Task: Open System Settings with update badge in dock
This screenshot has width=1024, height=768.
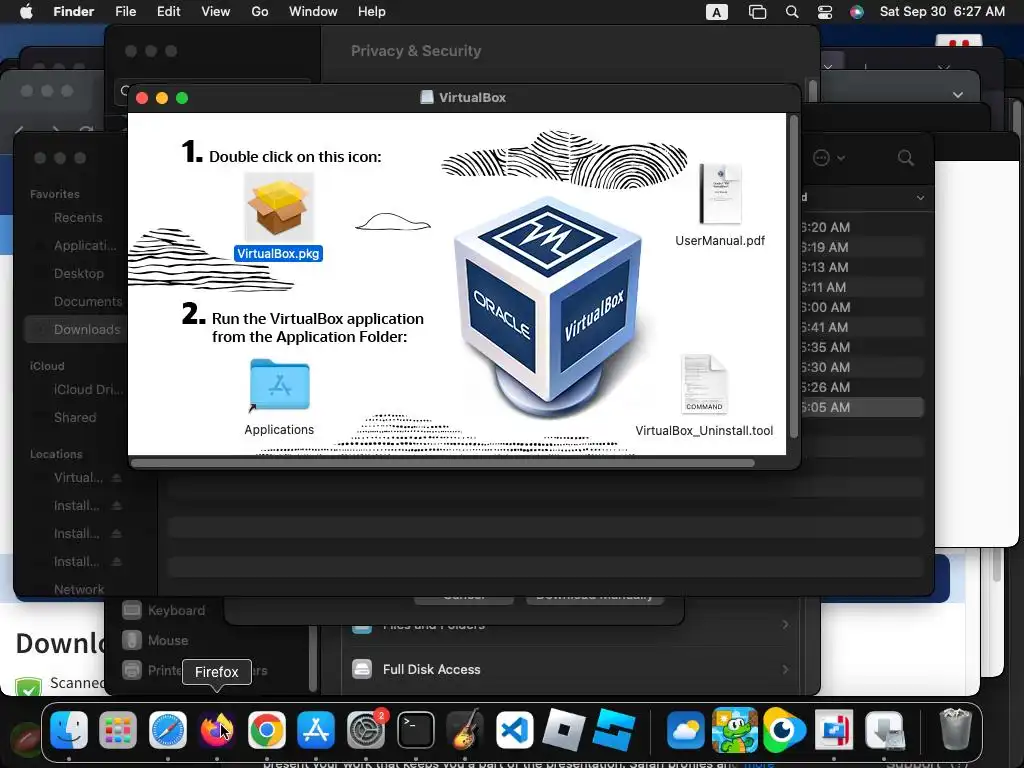Action: pos(366,729)
